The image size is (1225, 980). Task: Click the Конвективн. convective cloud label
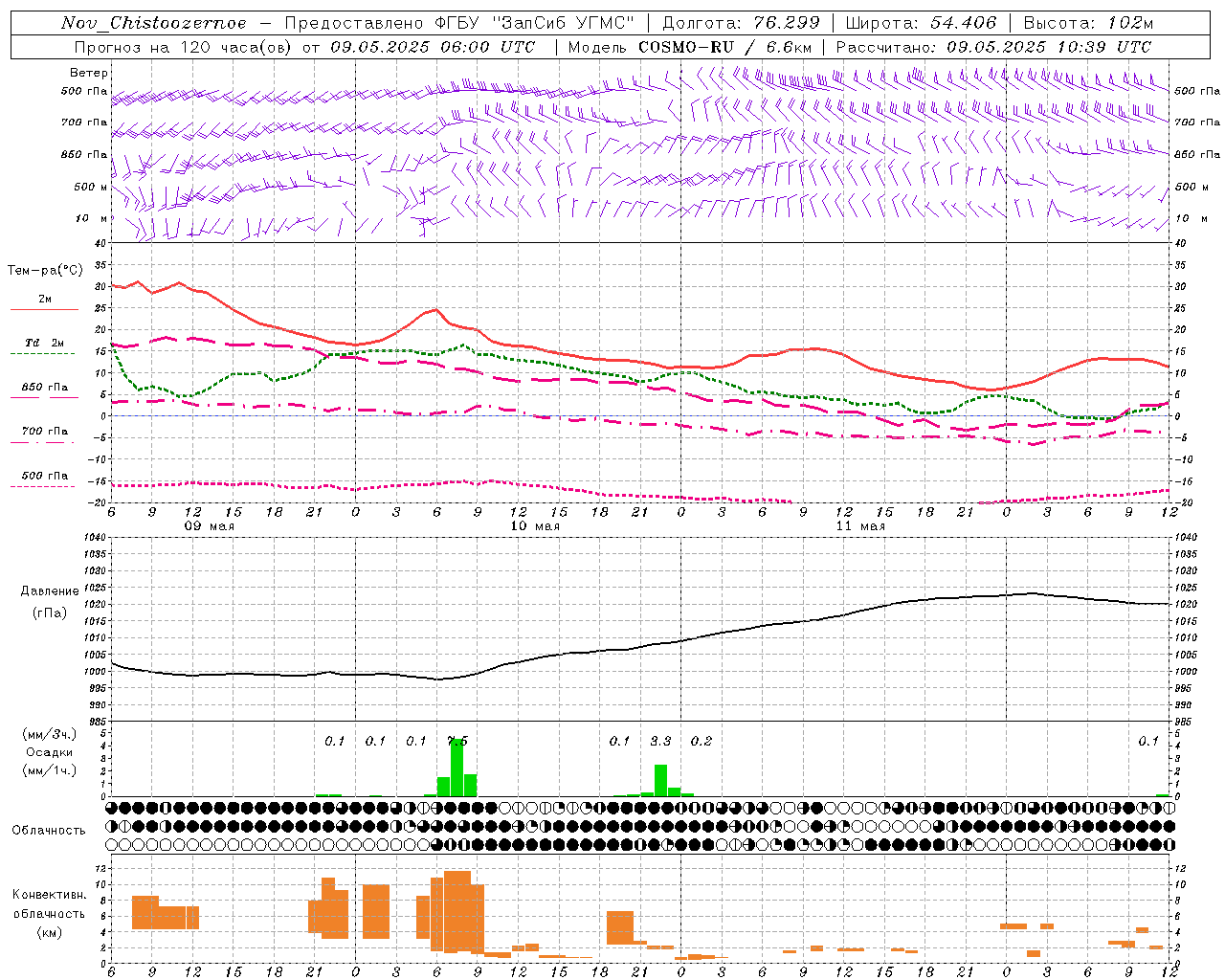coord(50,895)
